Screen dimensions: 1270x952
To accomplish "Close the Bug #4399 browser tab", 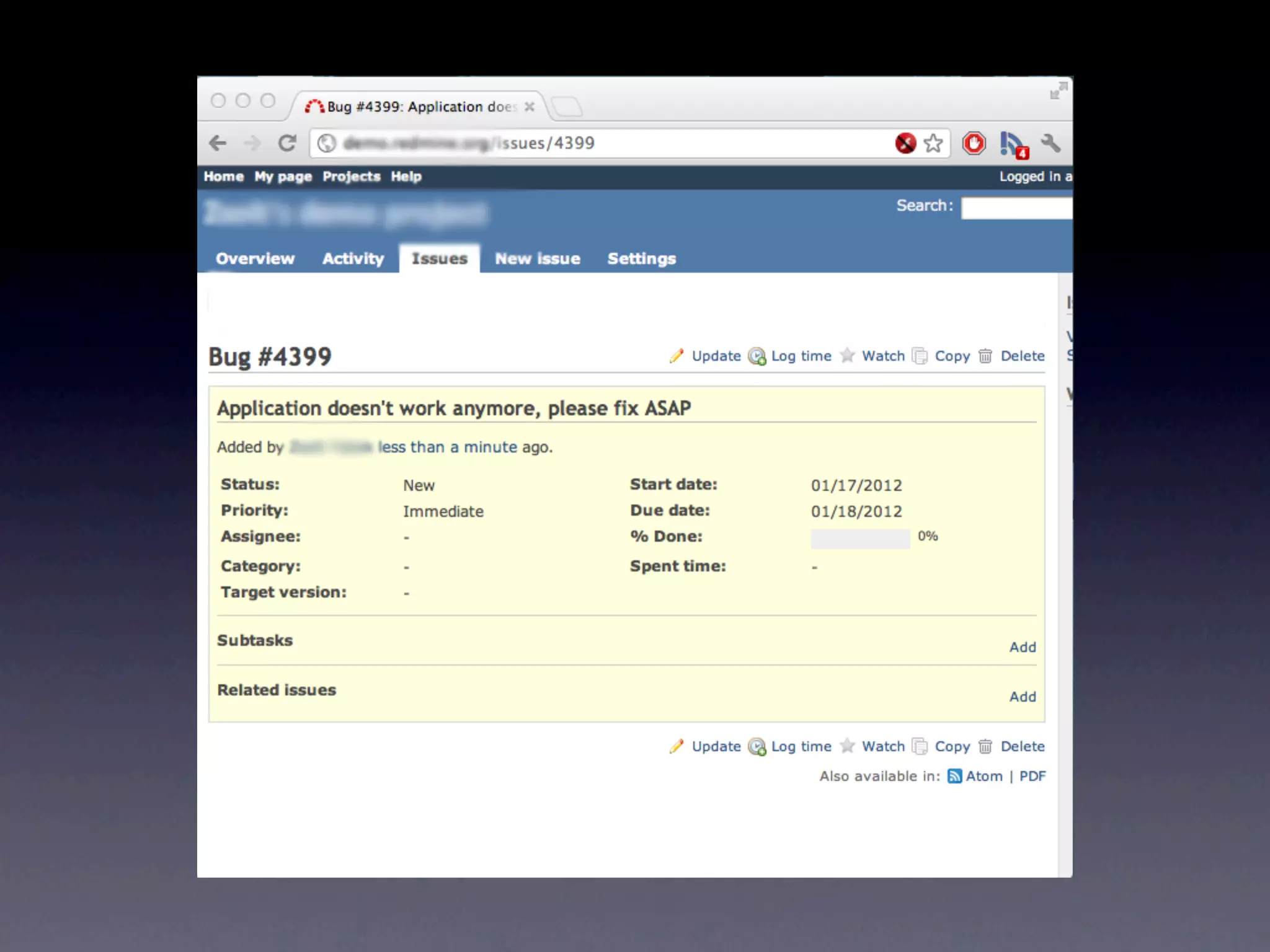I will [x=529, y=107].
